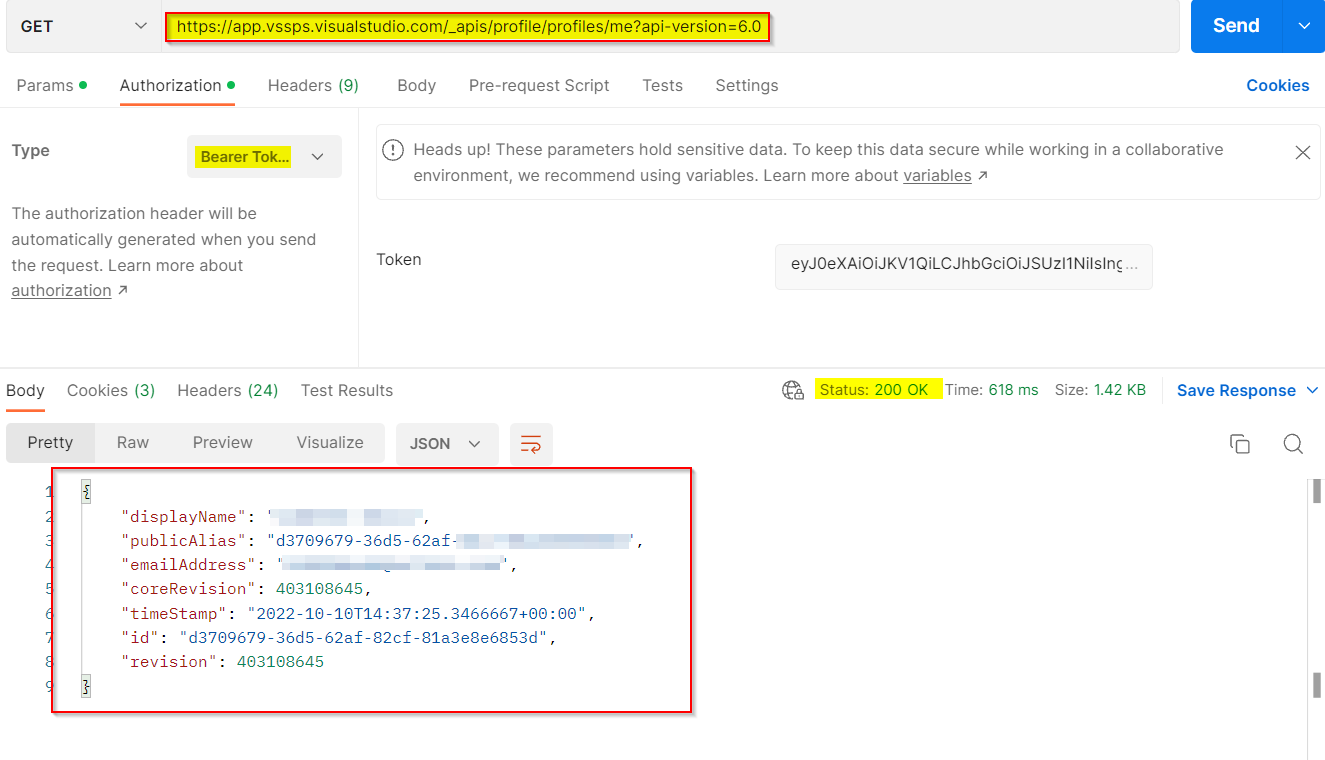Viewport: 1325px width, 760px height.
Task: Open the Headers (9) request tab
Action: click(x=313, y=85)
